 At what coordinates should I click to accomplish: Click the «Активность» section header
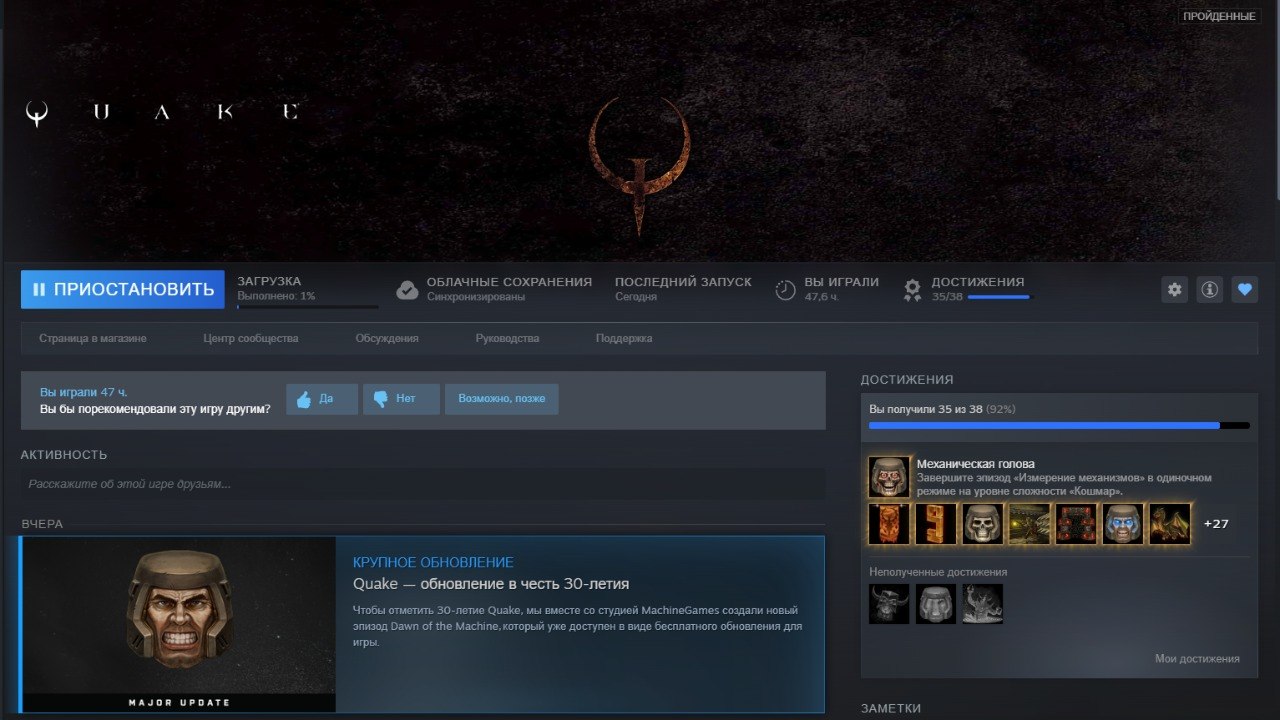64,455
